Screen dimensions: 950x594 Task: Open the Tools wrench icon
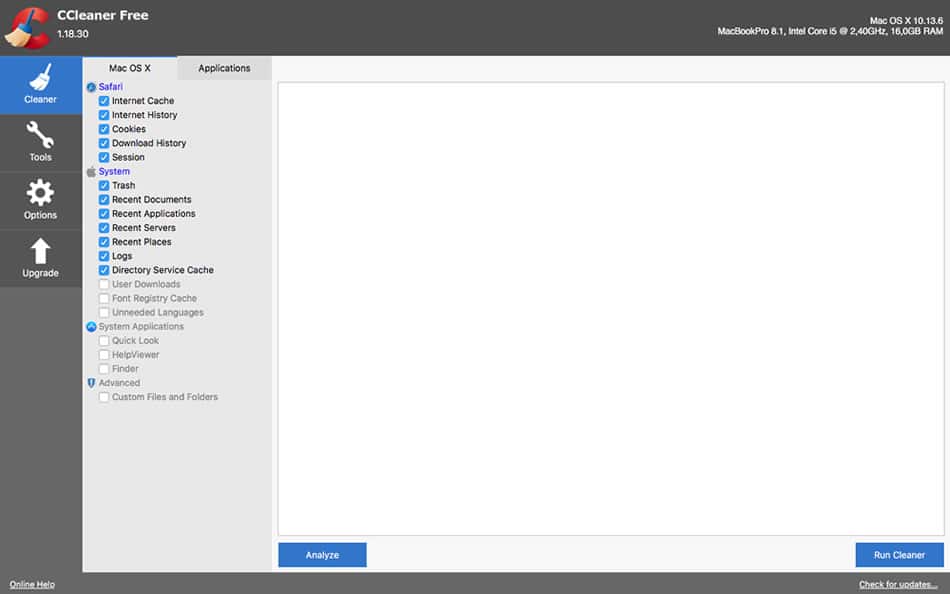pos(40,135)
